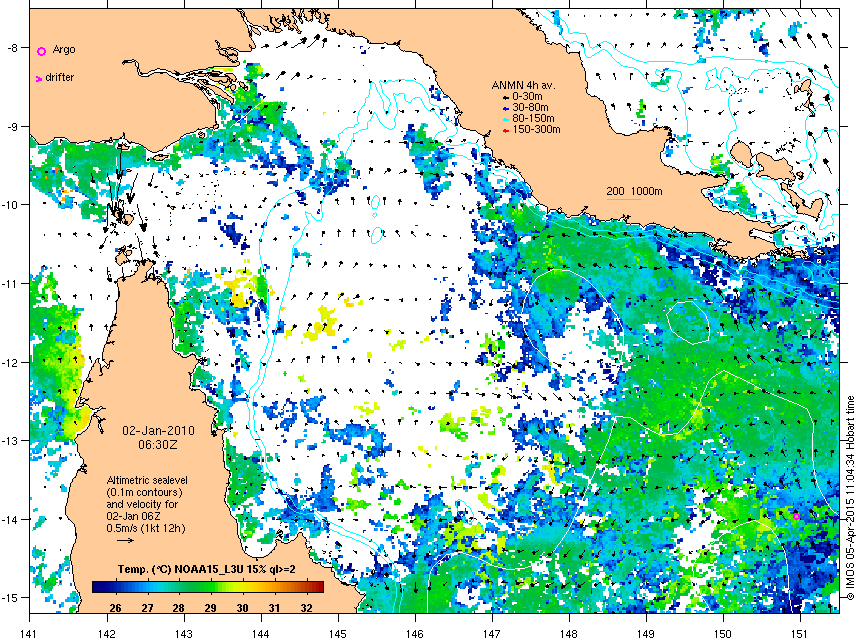Click the '06:30Z' time label
The width and height of the screenshot is (860, 640).
pos(158,445)
